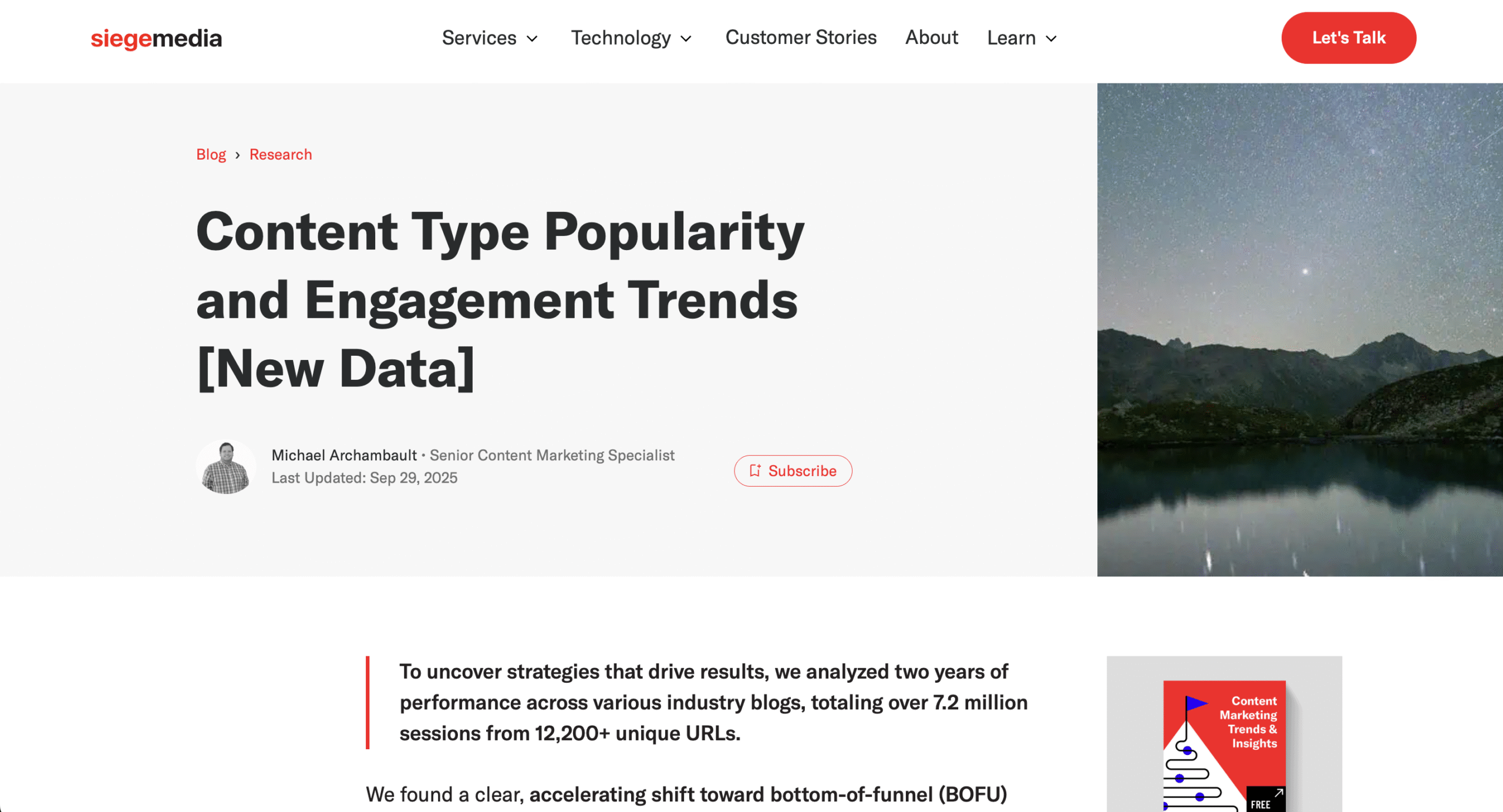Click the bookmark icon in Subscribe button
Image resolution: width=1503 pixels, height=812 pixels.
pyautogui.click(x=755, y=470)
